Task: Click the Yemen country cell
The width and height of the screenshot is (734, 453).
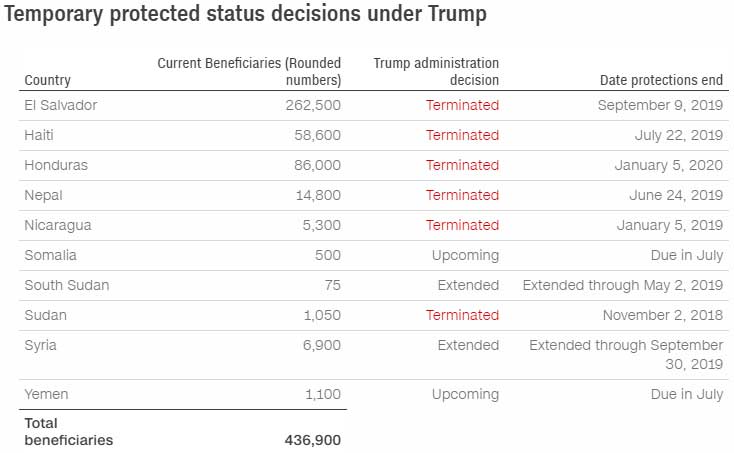Action: [46, 395]
